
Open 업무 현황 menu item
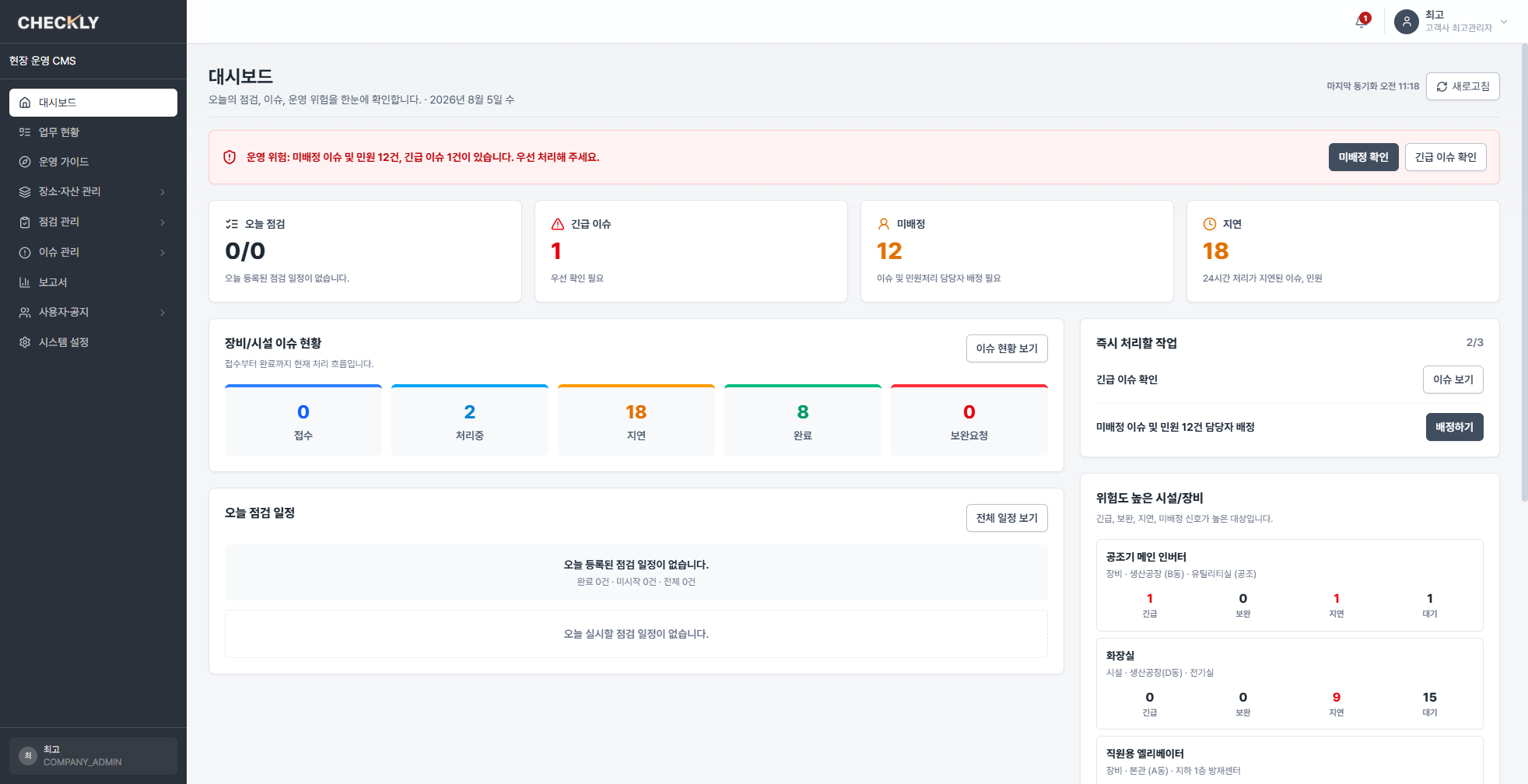93,132
